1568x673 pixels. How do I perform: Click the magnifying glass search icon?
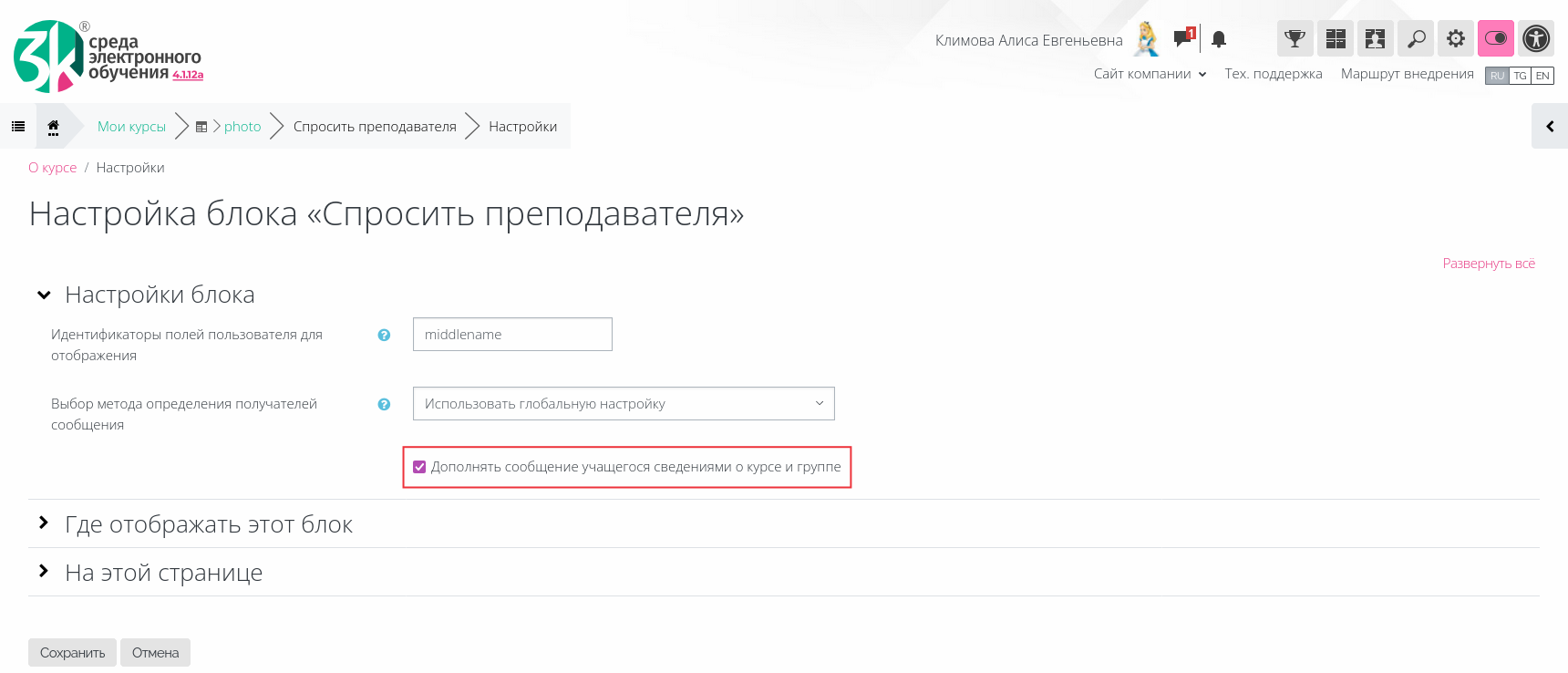1416,38
